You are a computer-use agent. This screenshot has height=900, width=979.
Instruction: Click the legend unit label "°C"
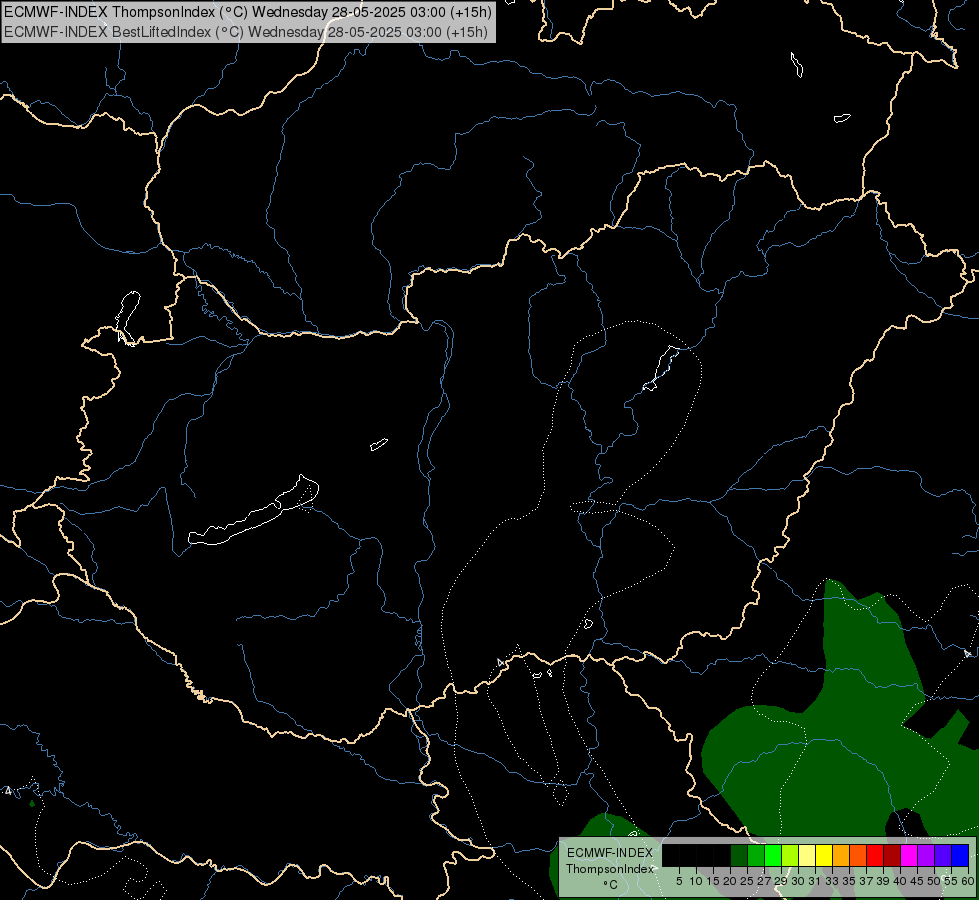click(611, 884)
